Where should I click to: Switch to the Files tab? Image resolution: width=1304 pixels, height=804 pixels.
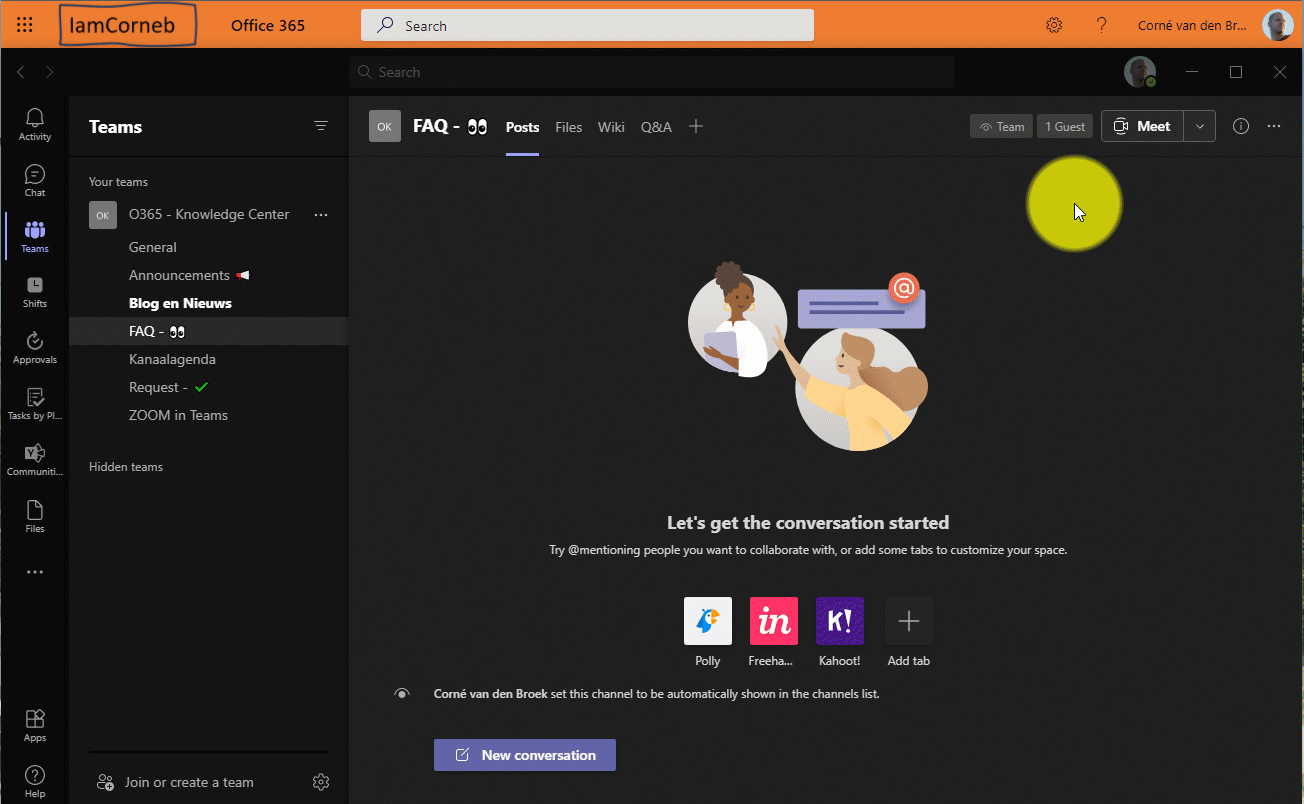[569, 127]
